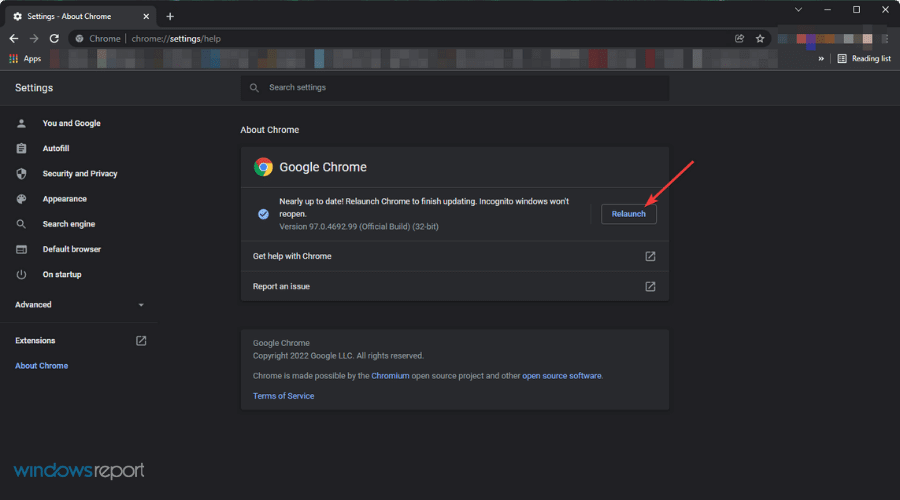Viewport: 900px width, 500px height.
Task: Open Appearance settings
Action: pos(64,199)
